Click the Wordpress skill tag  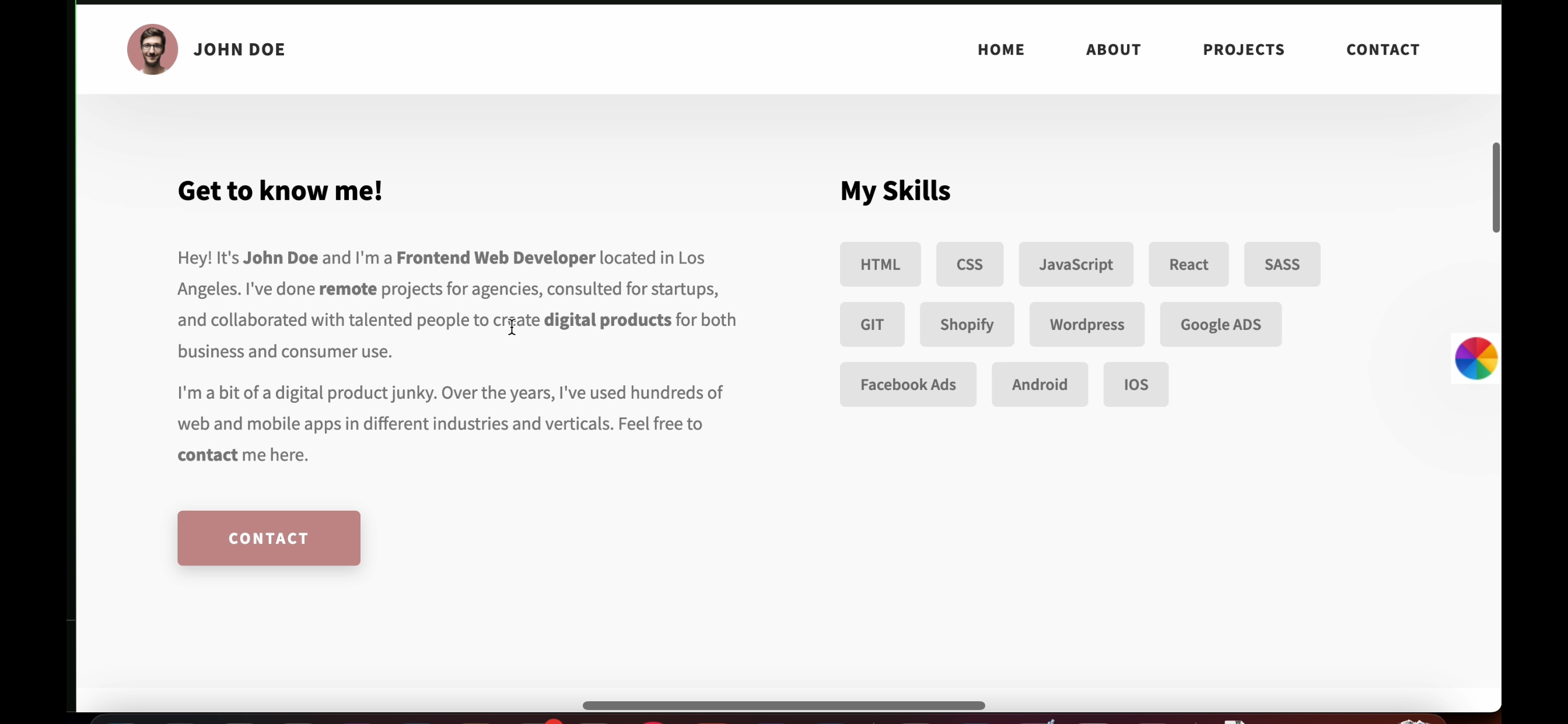(1086, 324)
